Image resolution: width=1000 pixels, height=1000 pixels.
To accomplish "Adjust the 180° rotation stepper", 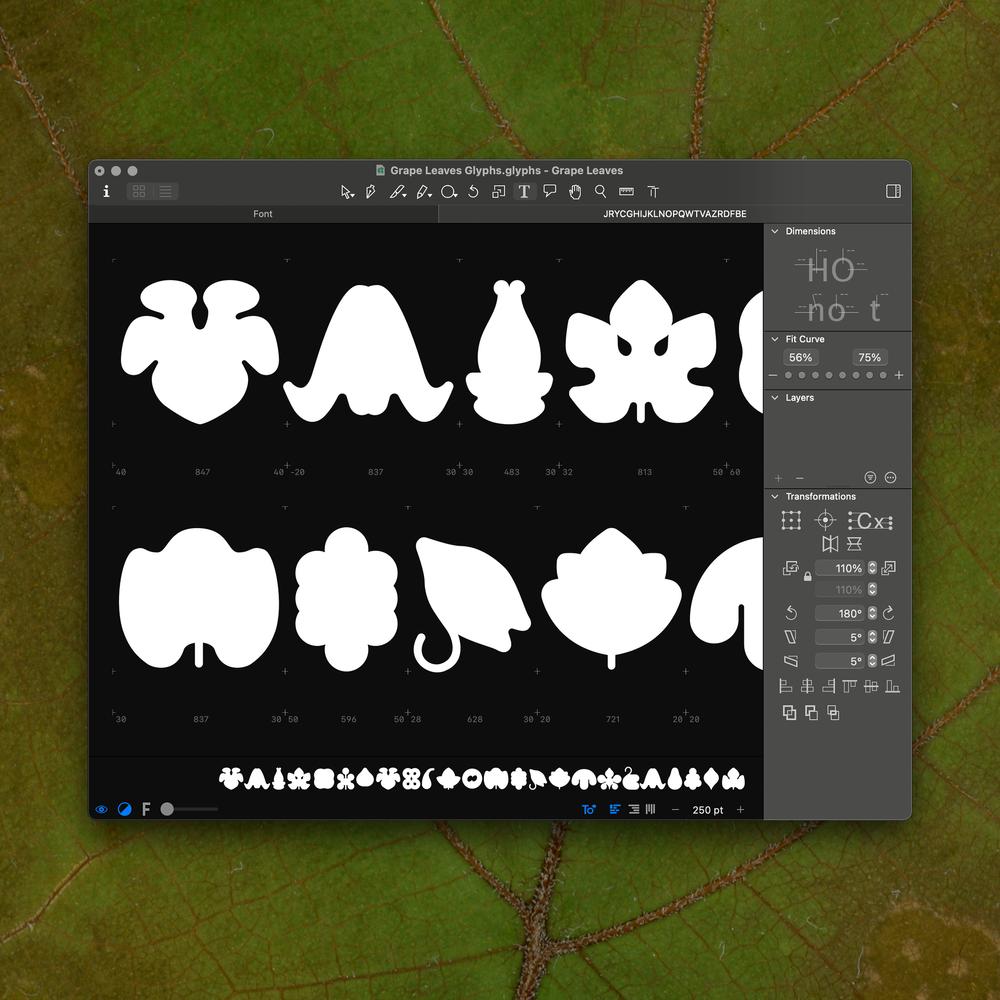I will pos(872,614).
